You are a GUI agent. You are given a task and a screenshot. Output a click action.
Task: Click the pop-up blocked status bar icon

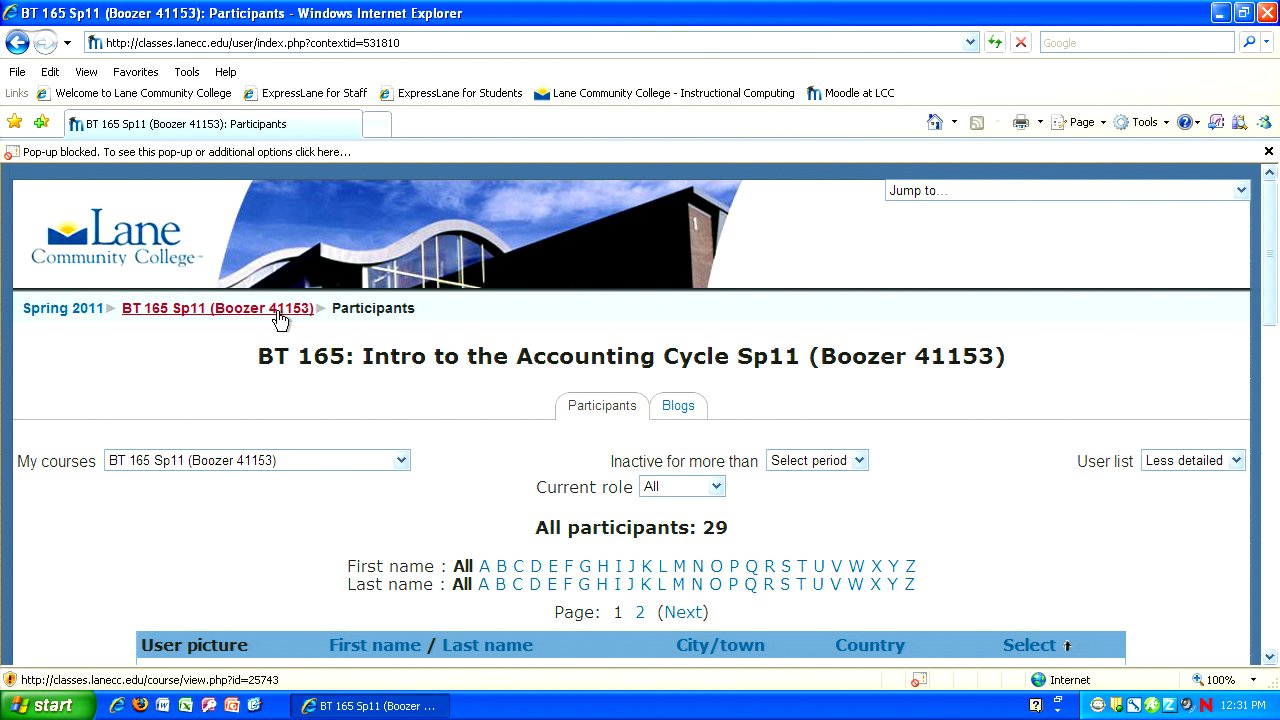coord(919,680)
